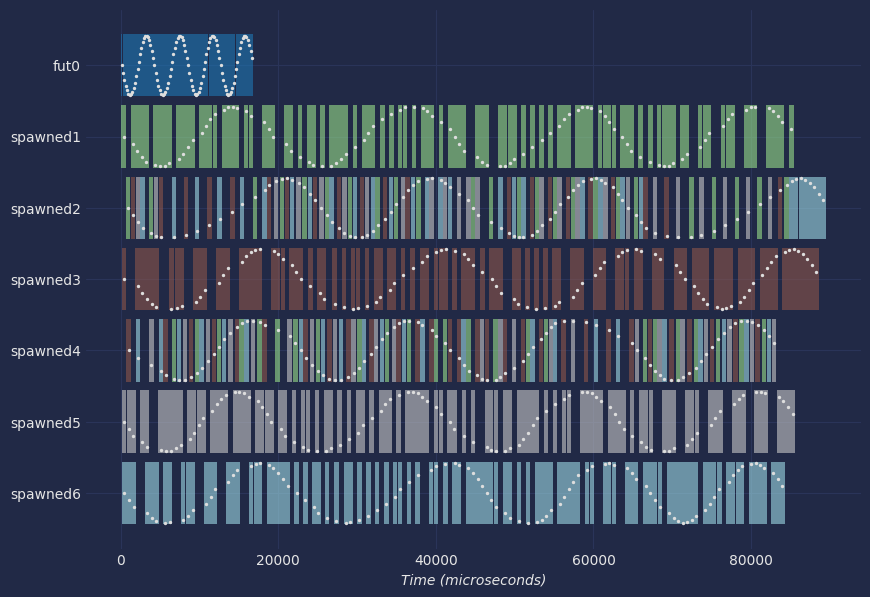Click the final brown block in spawned3
This screenshot has width=870, height=597.
pyautogui.click(x=800, y=279)
